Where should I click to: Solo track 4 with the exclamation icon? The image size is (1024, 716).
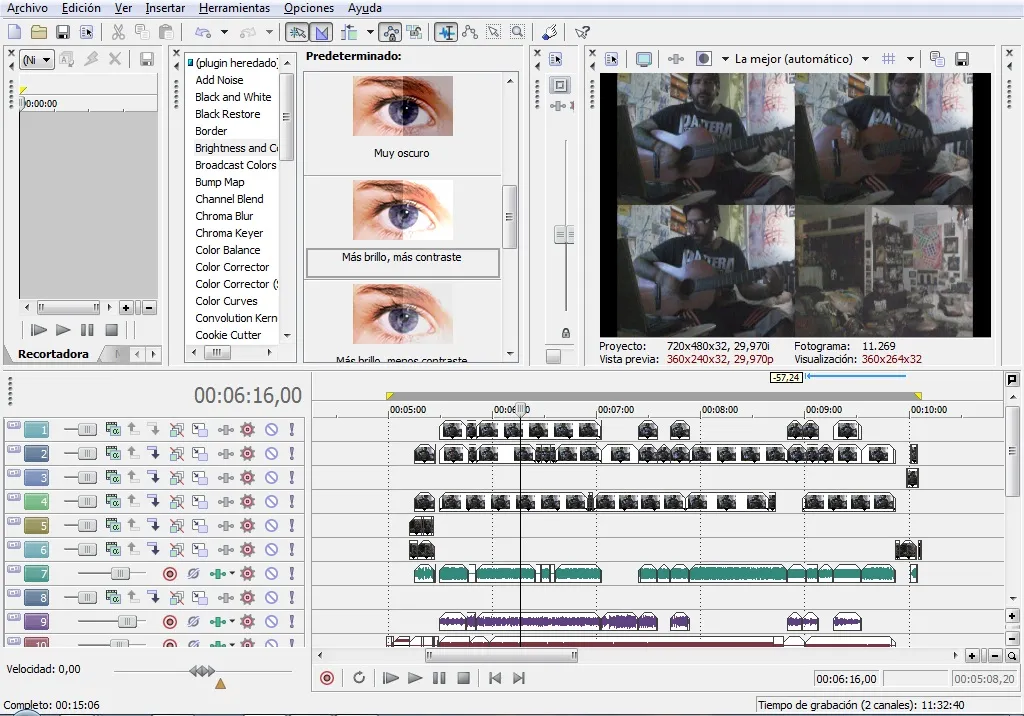coord(292,502)
